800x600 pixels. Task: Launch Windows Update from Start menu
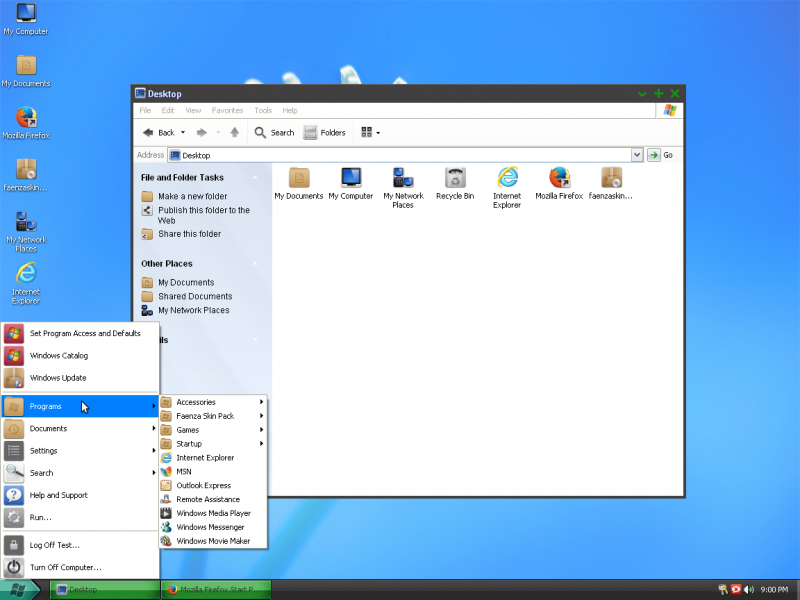coord(80,378)
